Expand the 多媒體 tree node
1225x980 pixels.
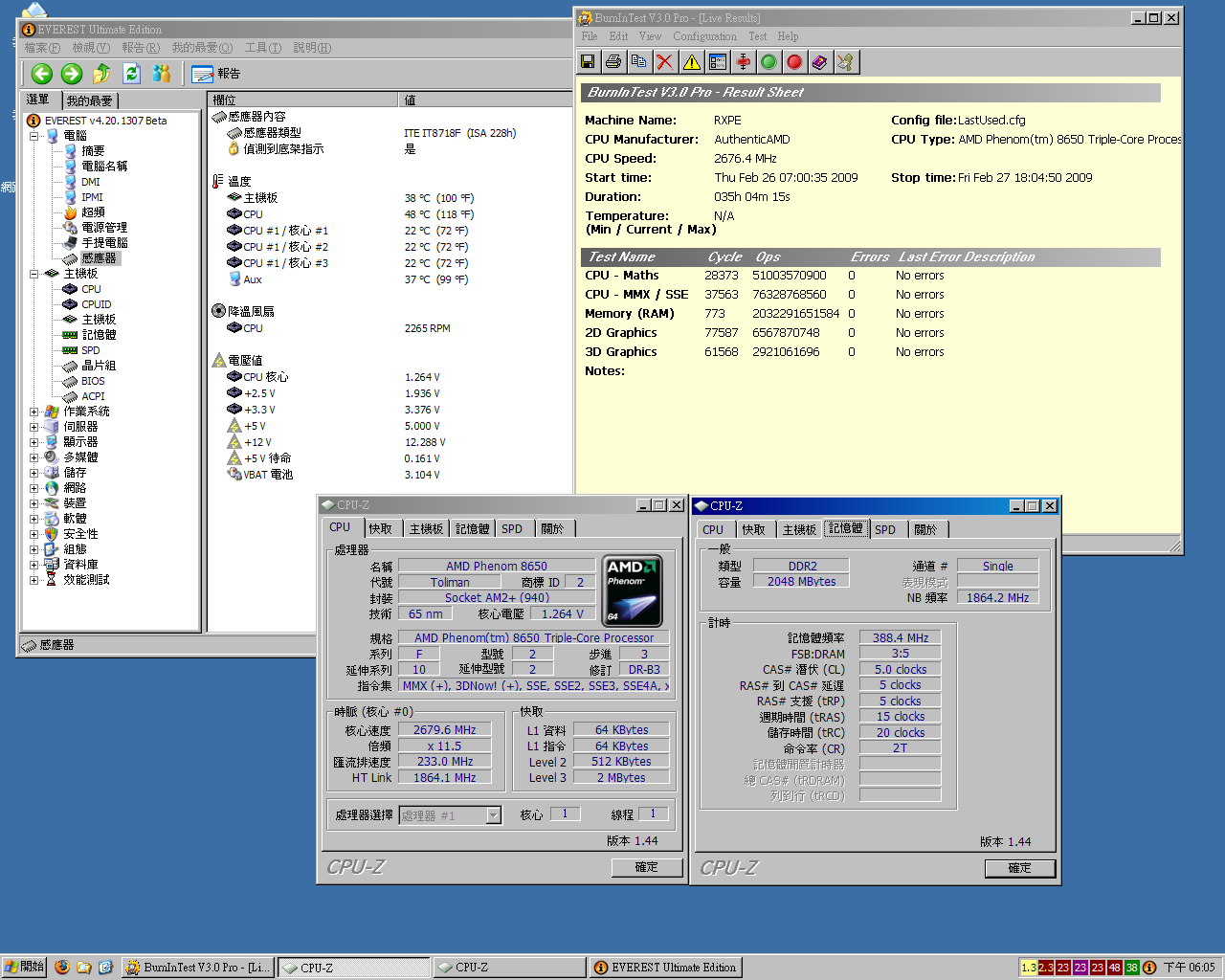(34, 457)
